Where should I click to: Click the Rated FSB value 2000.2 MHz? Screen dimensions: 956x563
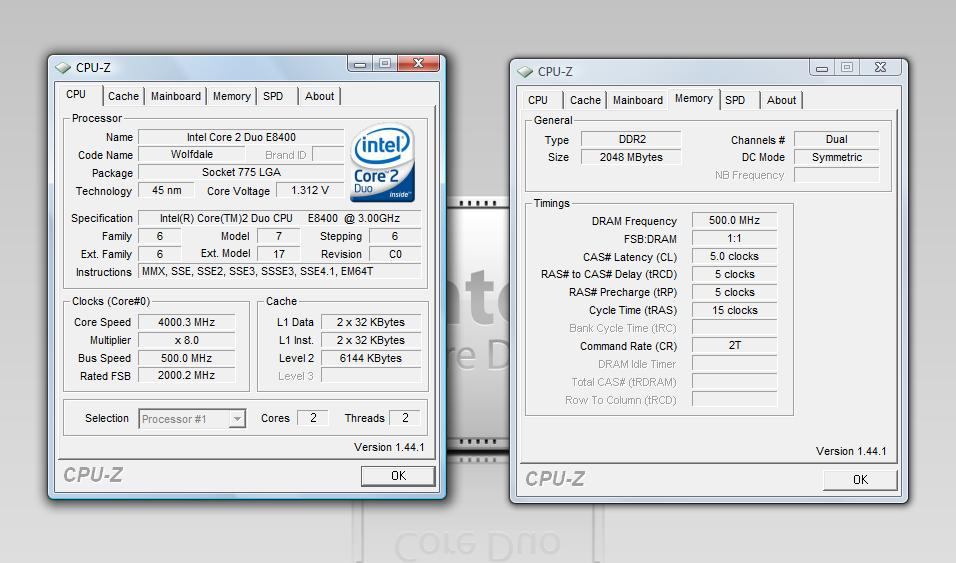[187, 375]
